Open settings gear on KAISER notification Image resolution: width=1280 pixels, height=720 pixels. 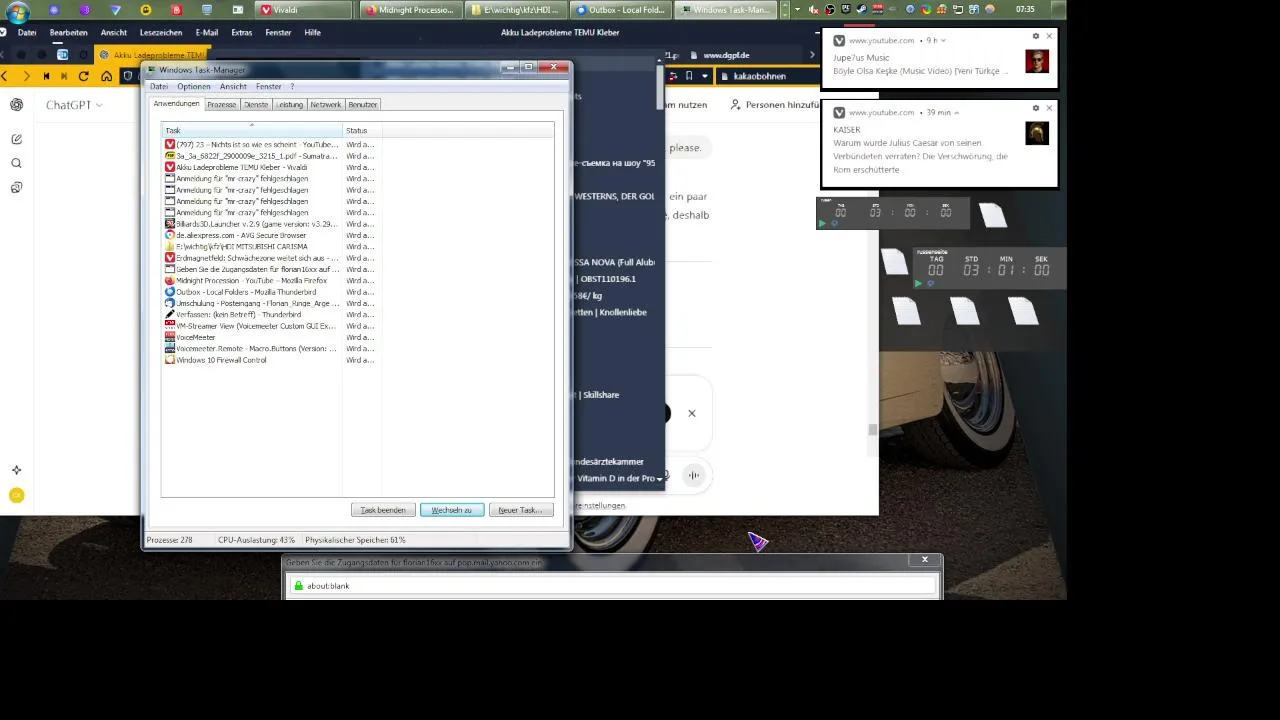[1036, 108]
